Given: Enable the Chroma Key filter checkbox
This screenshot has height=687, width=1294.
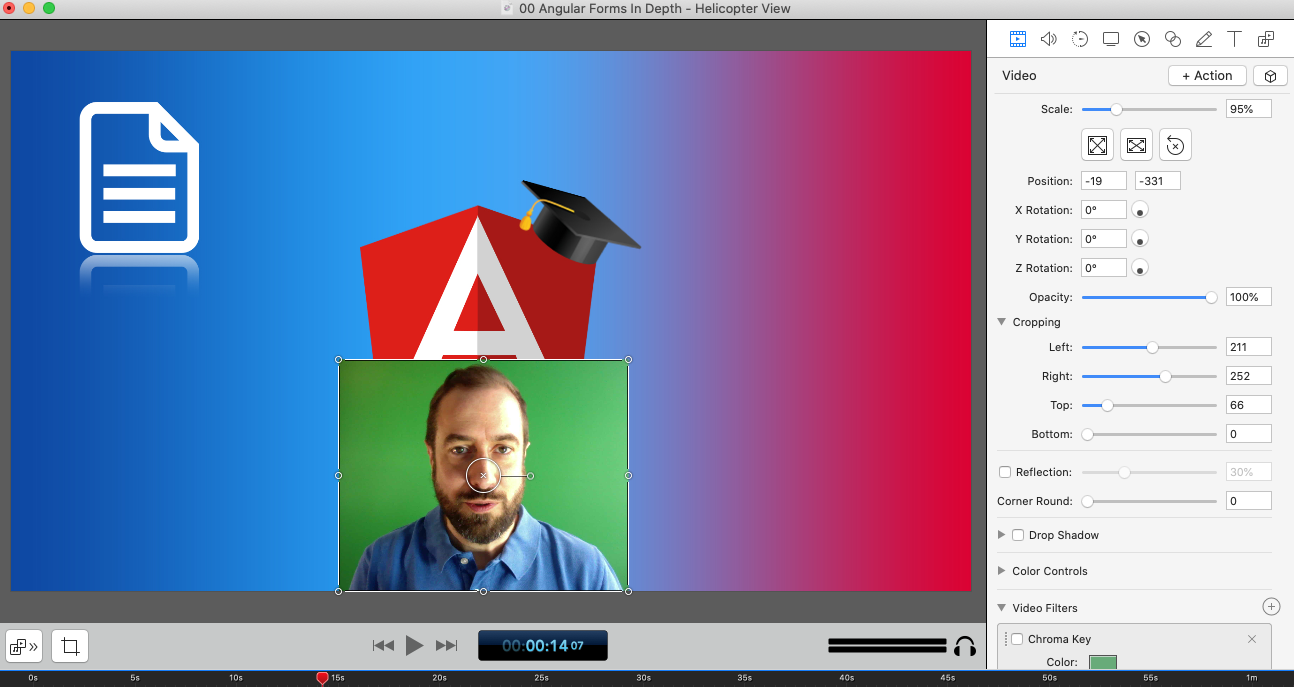Looking at the screenshot, I should [1017, 639].
